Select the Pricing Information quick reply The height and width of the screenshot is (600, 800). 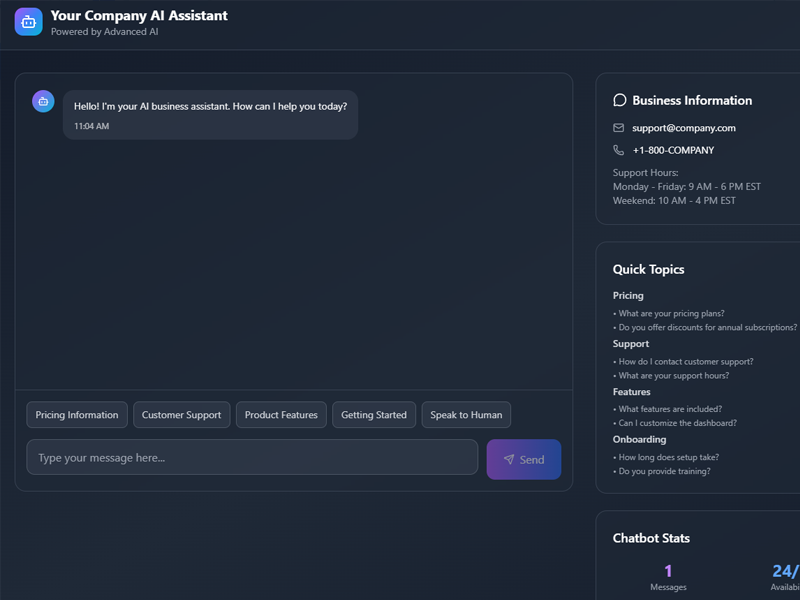coord(77,415)
